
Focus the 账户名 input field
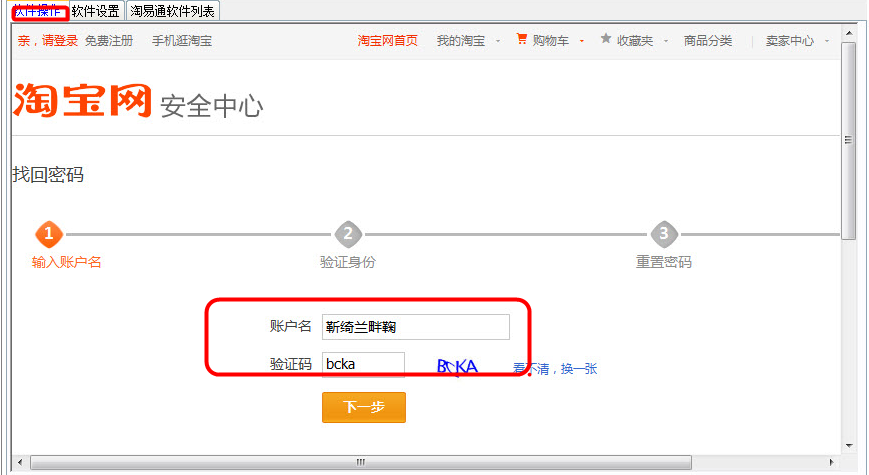[416, 327]
